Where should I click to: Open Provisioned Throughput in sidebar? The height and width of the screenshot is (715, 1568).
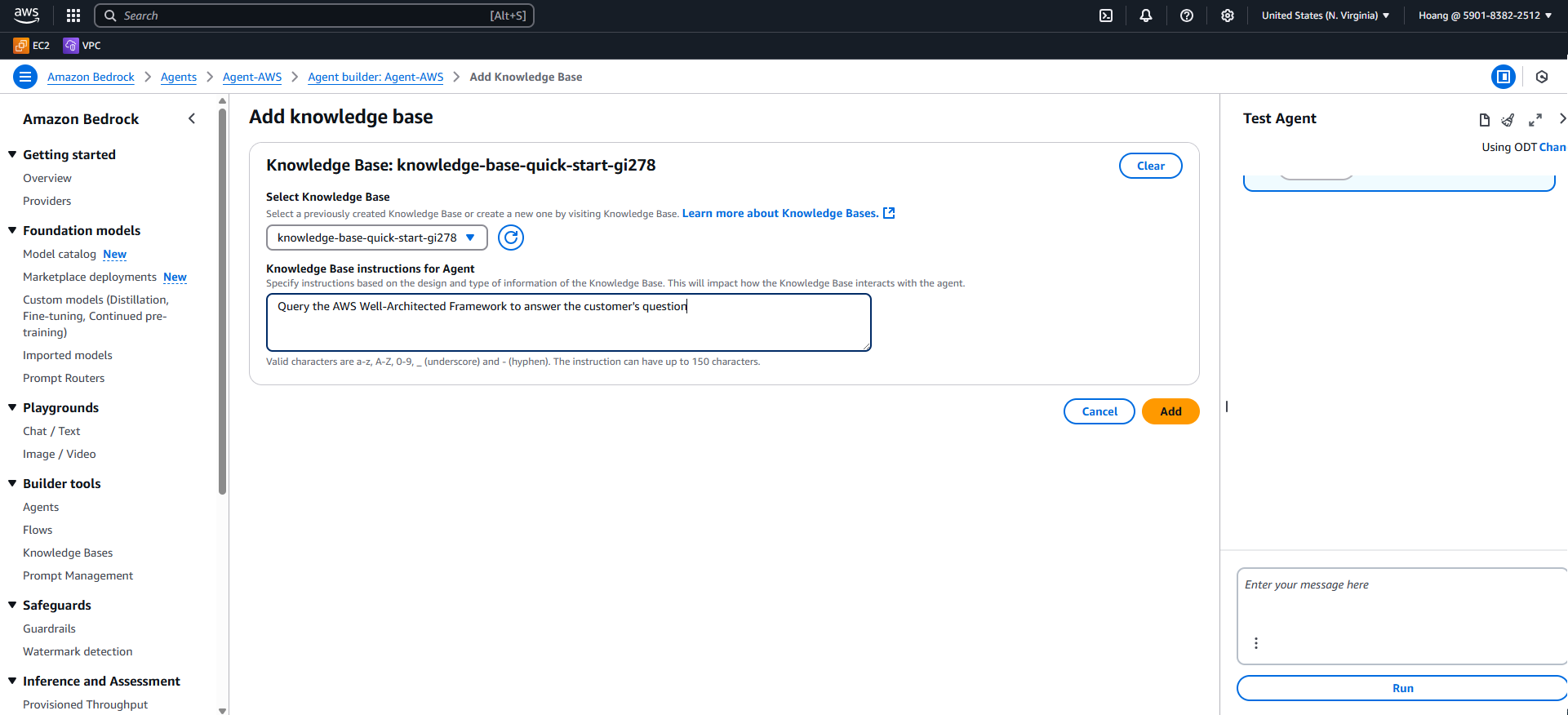point(86,704)
